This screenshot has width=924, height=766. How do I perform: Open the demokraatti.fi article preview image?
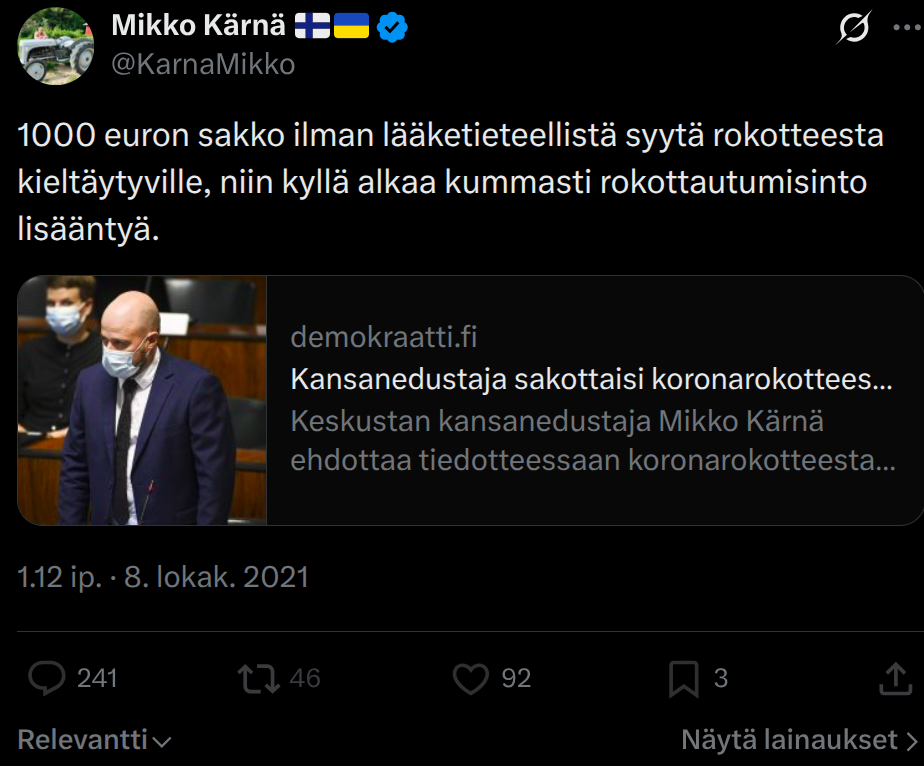click(x=142, y=400)
